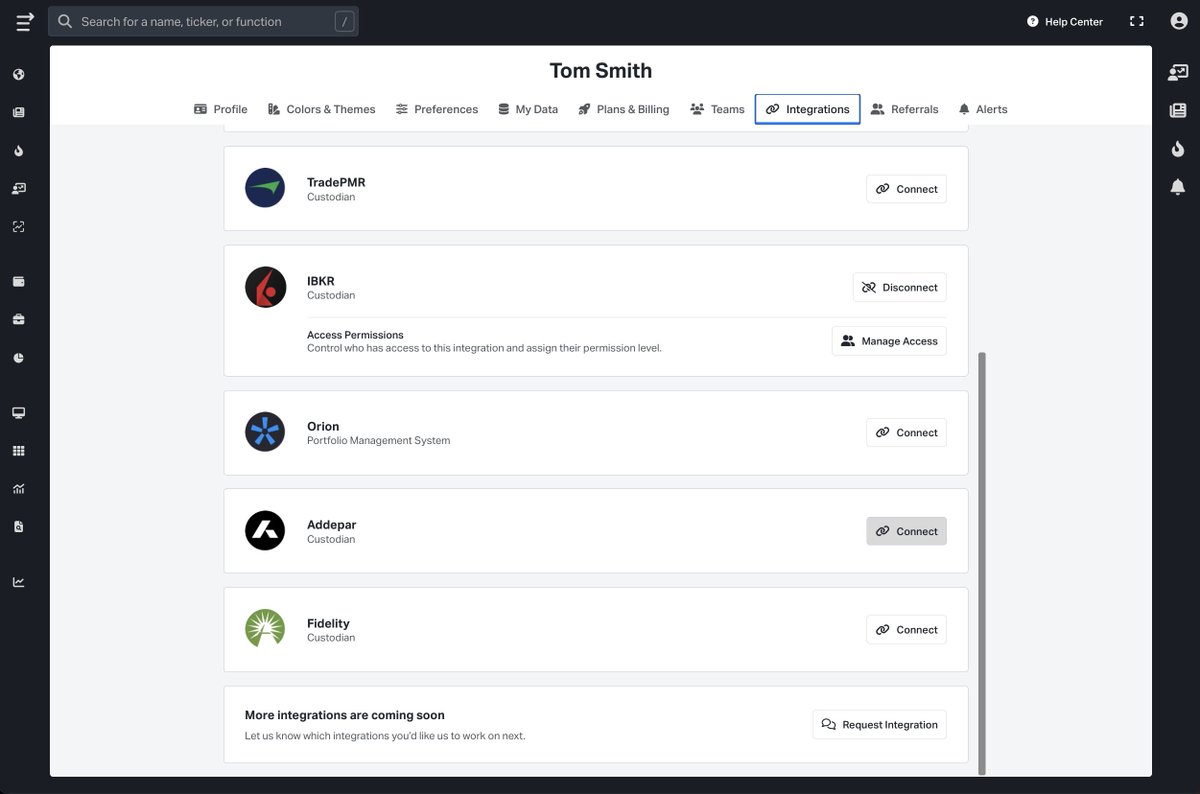This screenshot has width=1200, height=794.
Task: Expand the sidebar with the arrows toggle top left
Action: tap(24, 21)
